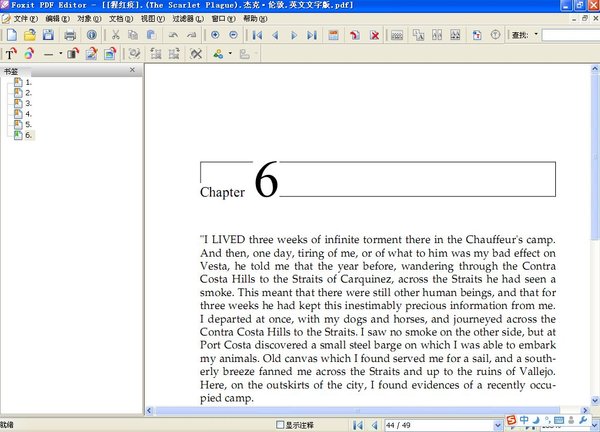600x432 pixels.
Task: Go to next page in top toolbar
Action: pos(293,35)
